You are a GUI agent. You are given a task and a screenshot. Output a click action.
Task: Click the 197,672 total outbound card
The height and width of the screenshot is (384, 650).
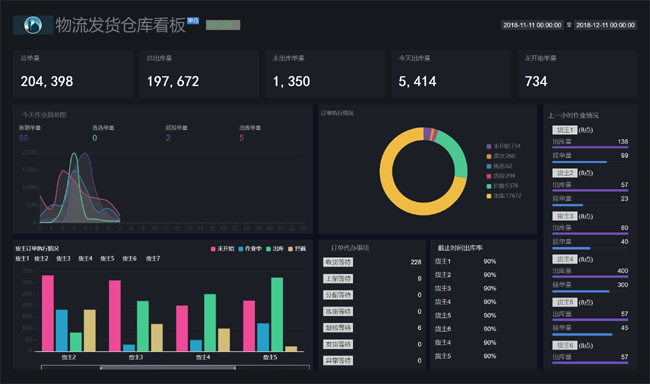[199, 74]
